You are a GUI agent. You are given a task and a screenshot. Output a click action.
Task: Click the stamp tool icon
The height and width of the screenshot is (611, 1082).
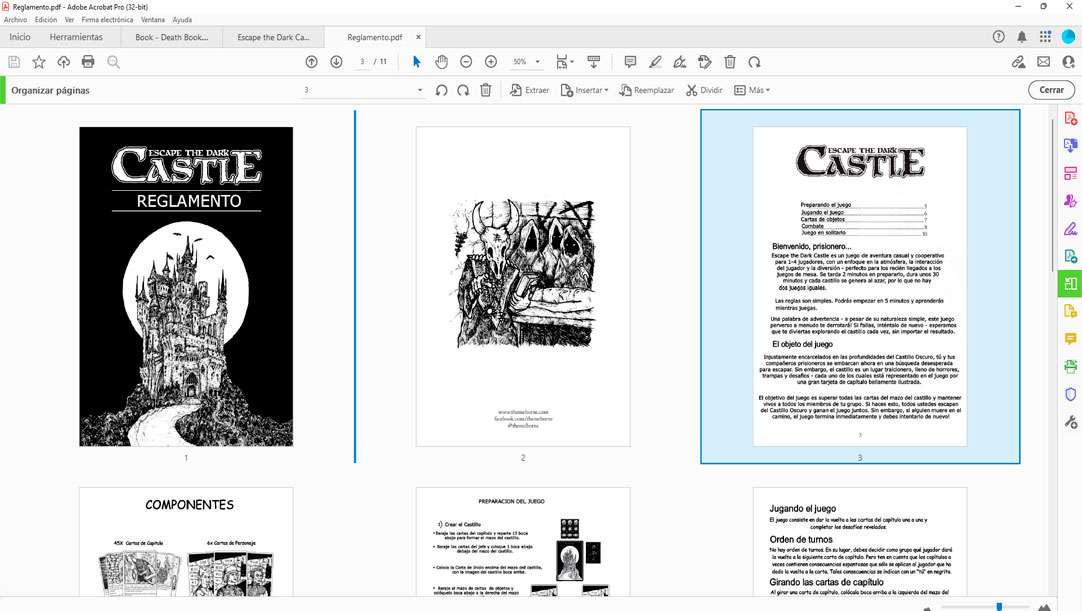(705, 62)
